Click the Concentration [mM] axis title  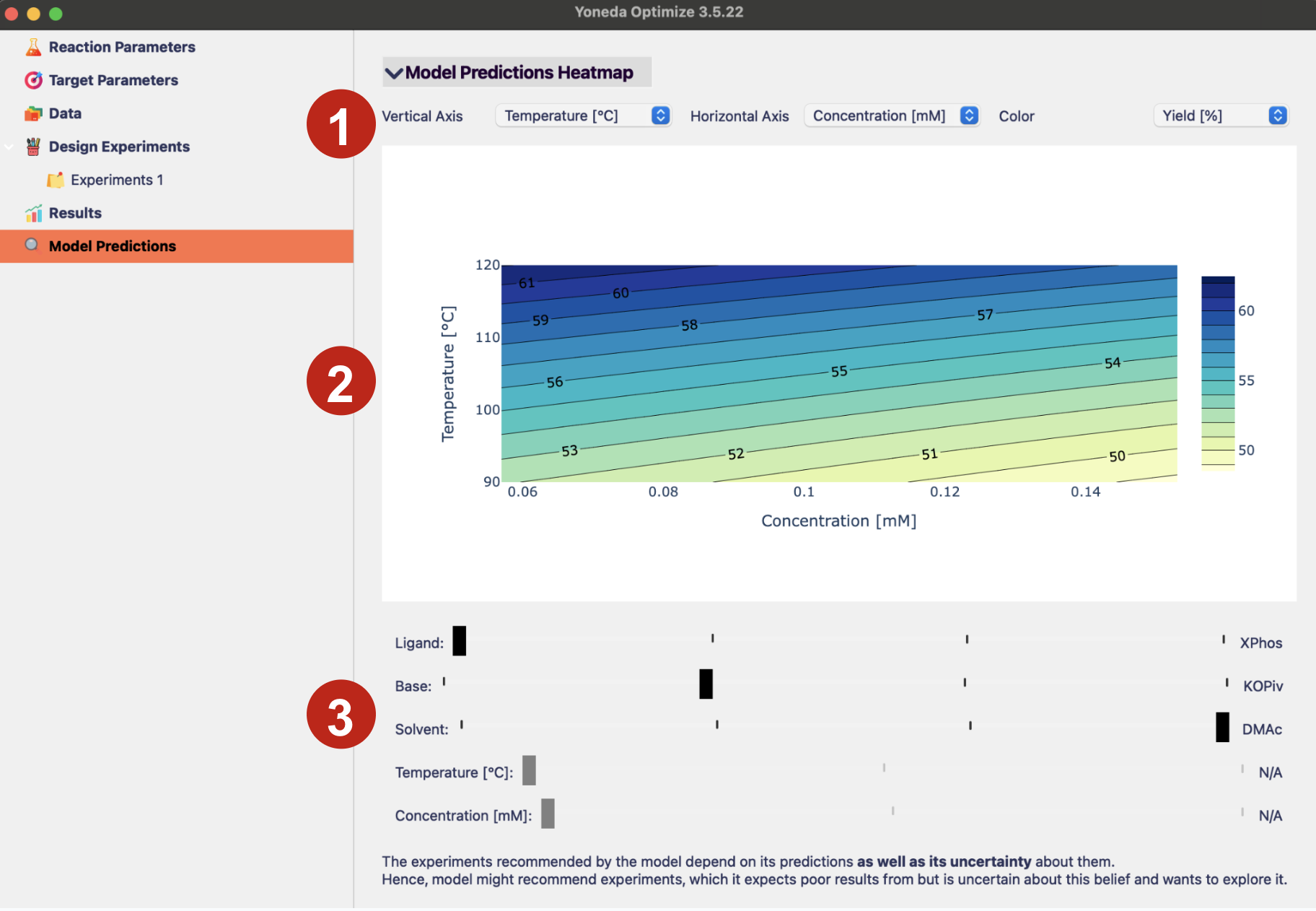pos(838,521)
